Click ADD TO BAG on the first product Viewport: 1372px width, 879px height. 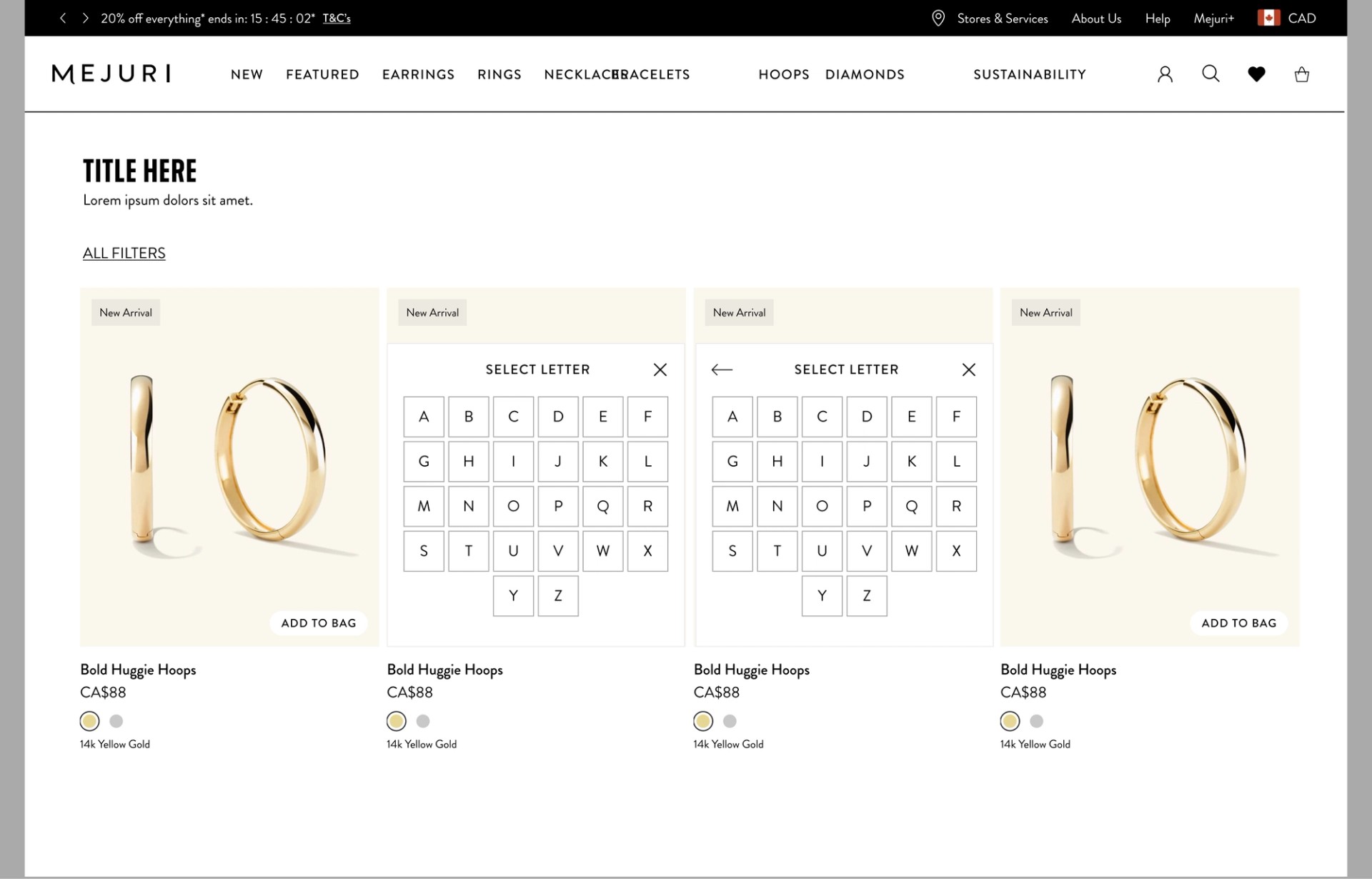click(x=318, y=623)
